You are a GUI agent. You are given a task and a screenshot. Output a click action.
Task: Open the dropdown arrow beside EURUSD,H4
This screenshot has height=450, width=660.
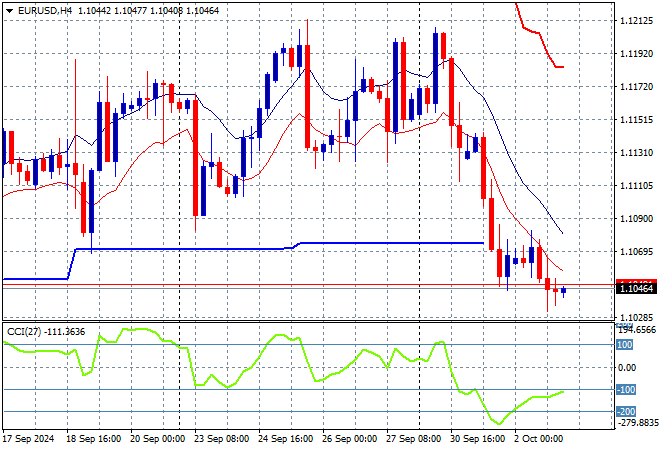8,9
